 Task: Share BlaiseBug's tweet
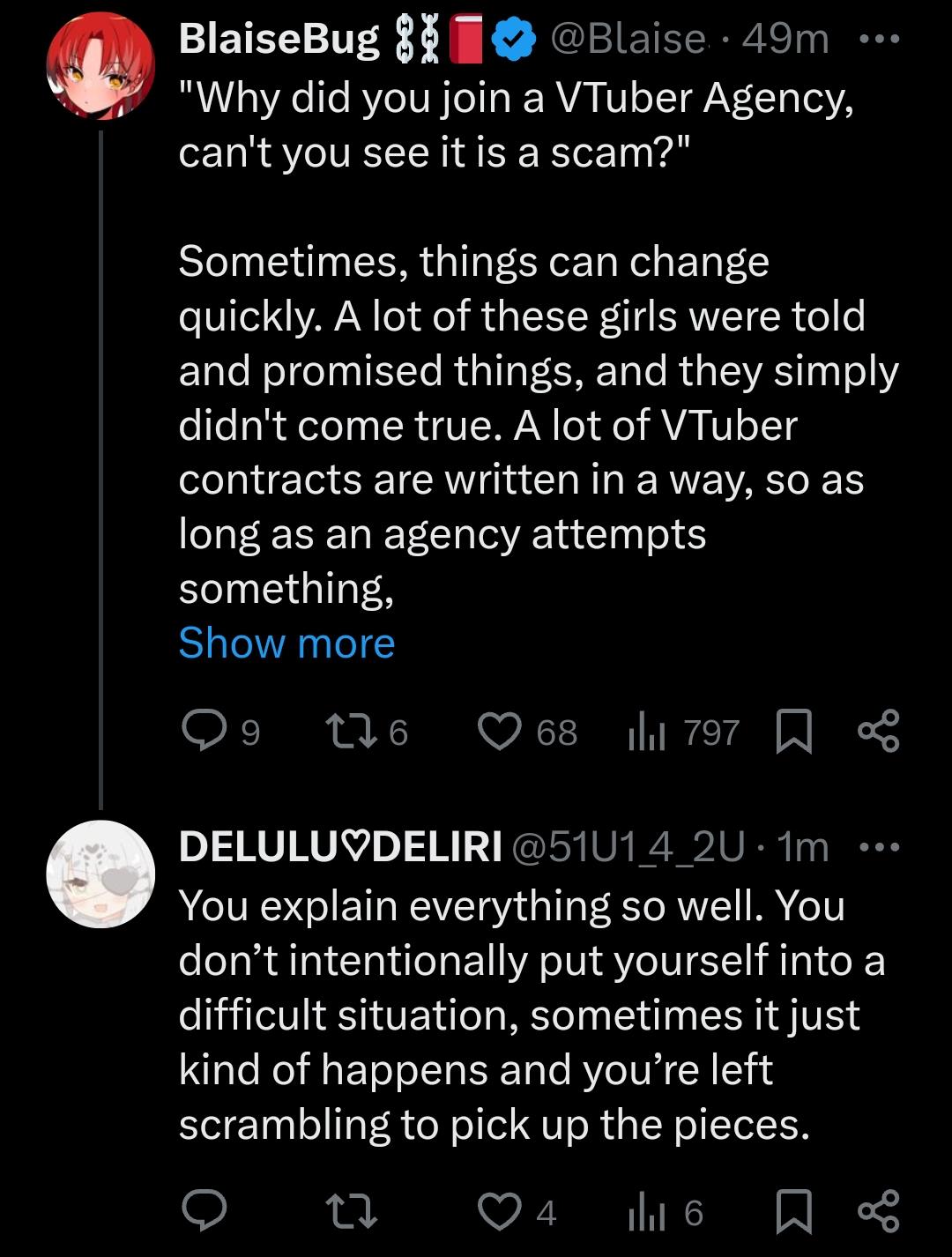[x=878, y=731]
